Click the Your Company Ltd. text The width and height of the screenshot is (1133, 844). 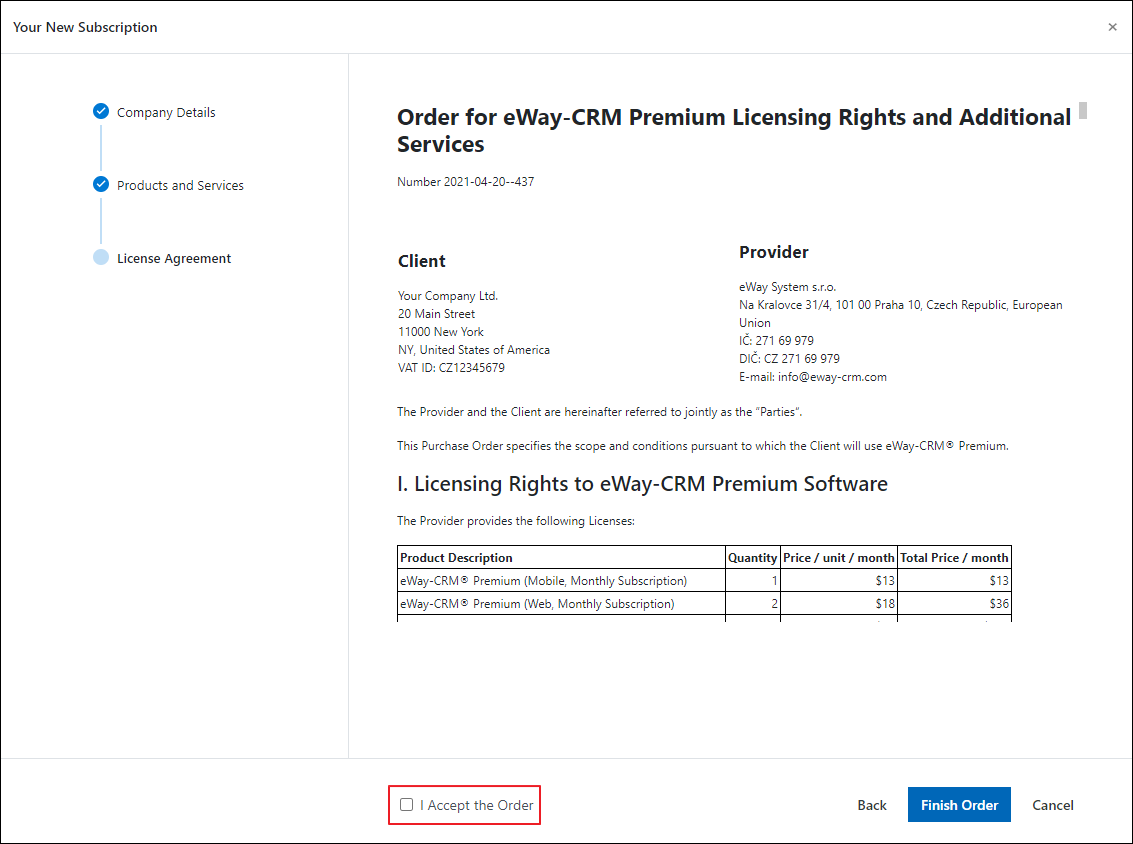pos(447,296)
